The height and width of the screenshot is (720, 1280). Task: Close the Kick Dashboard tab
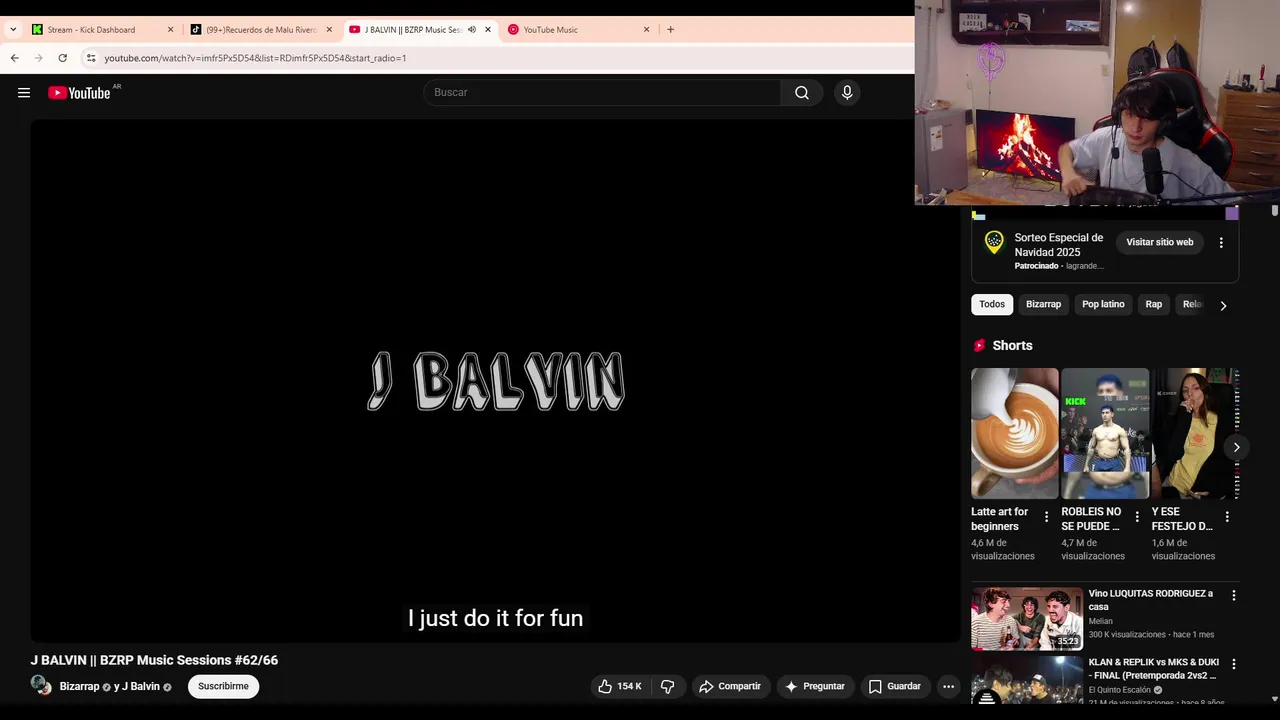170,30
